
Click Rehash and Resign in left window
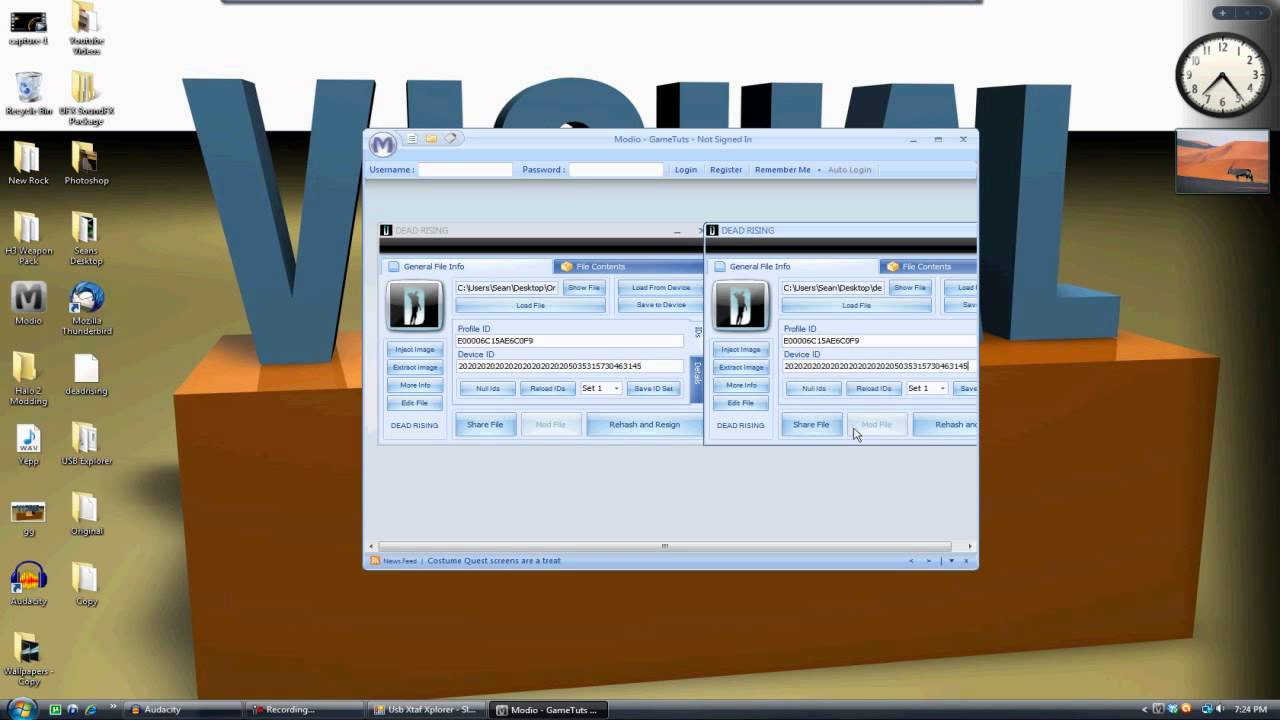point(644,425)
